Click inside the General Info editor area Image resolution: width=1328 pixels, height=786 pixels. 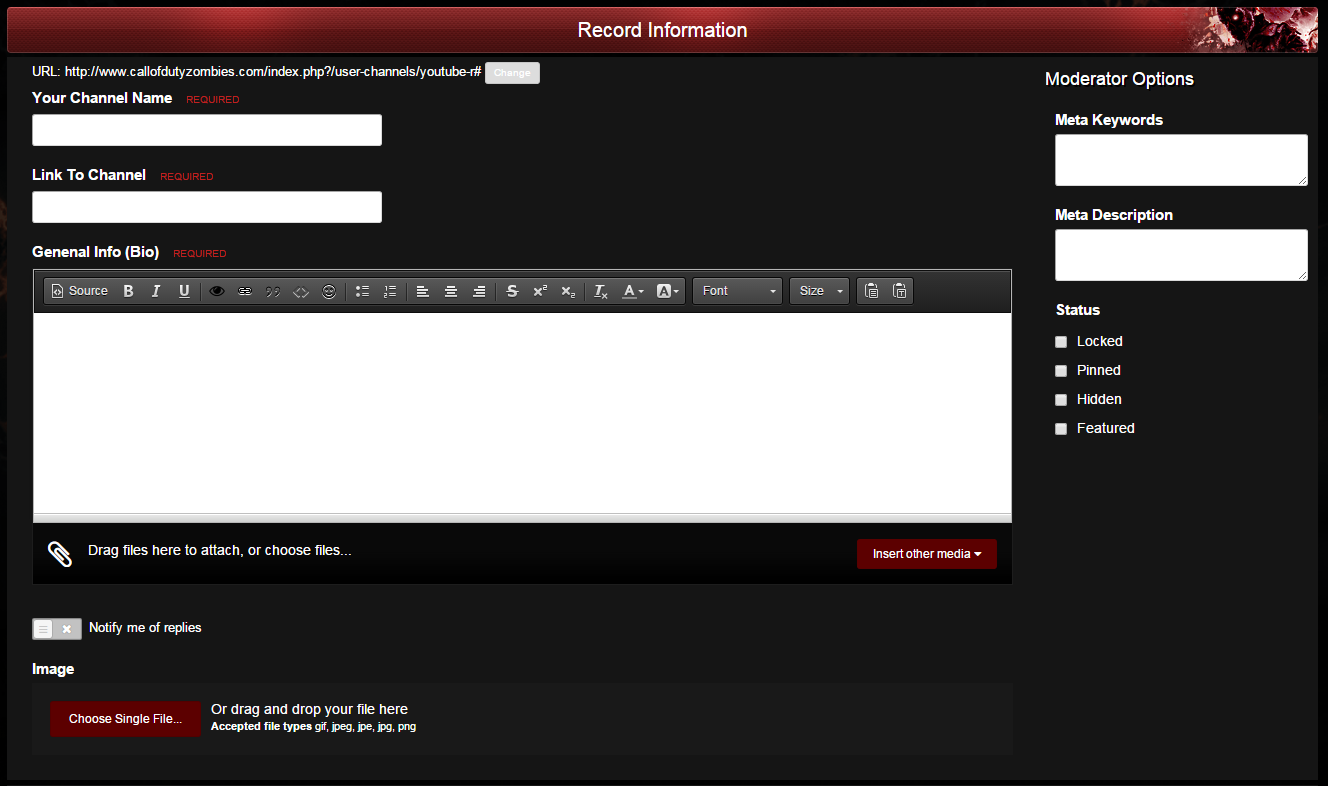click(522, 413)
